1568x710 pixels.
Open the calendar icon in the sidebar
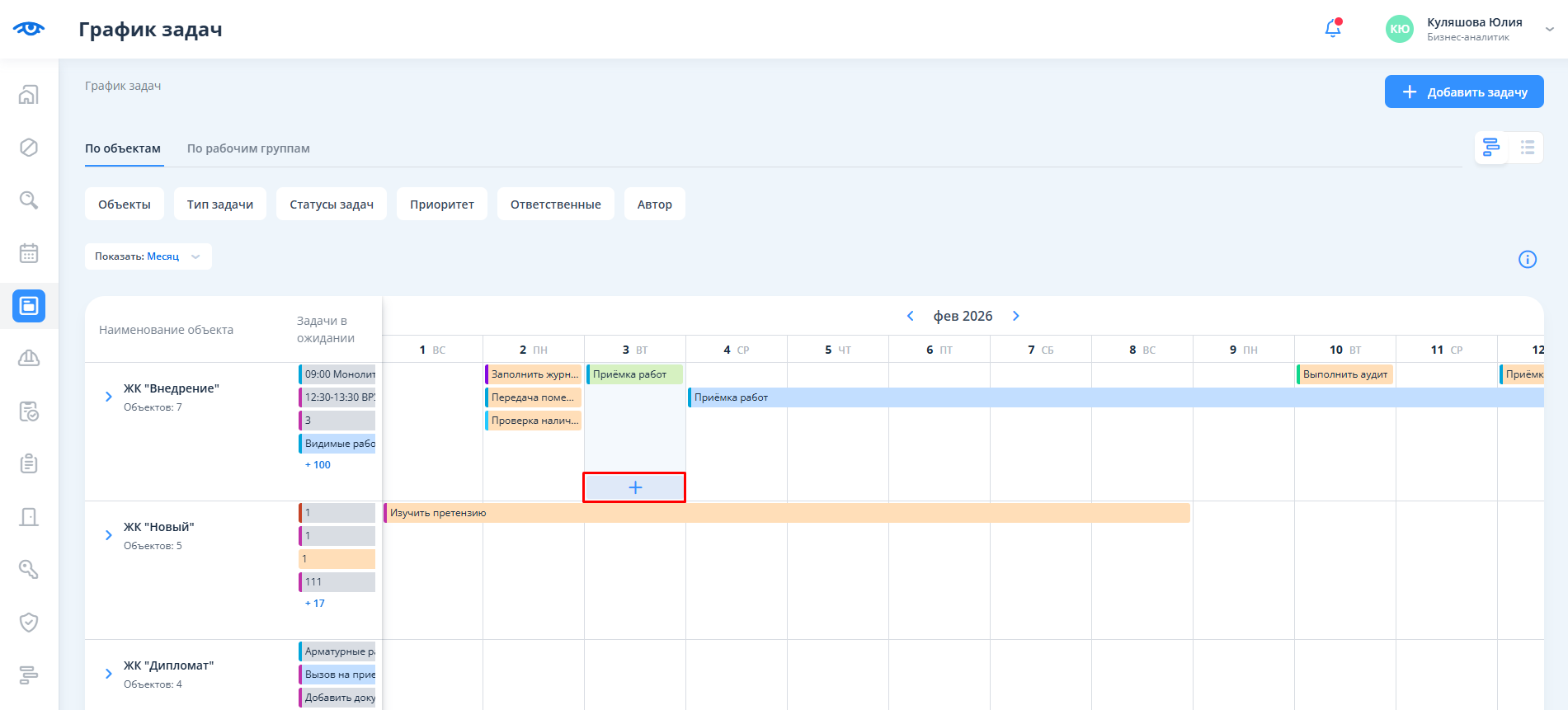[29, 253]
